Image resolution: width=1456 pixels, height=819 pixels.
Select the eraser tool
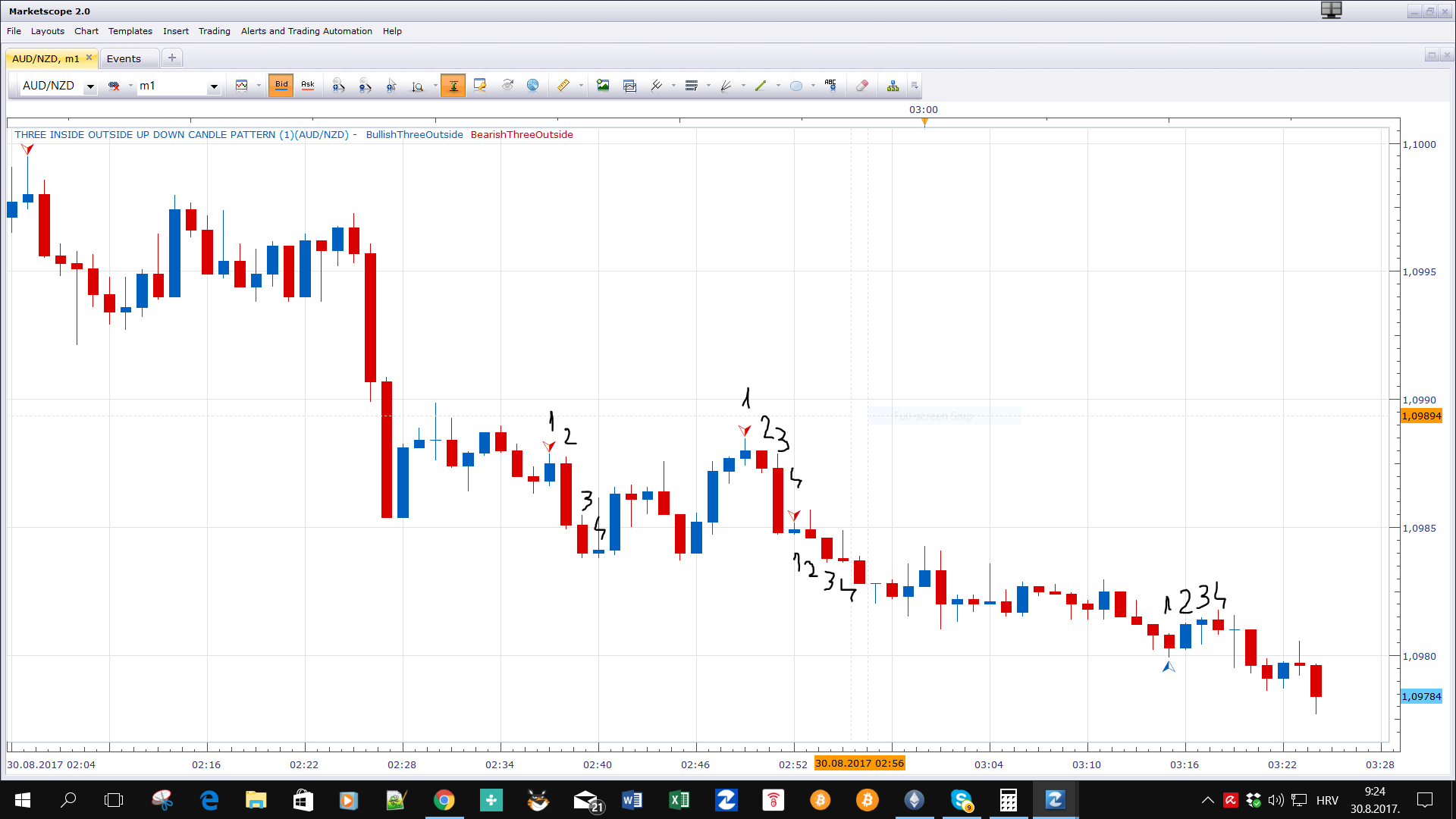pos(862,86)
